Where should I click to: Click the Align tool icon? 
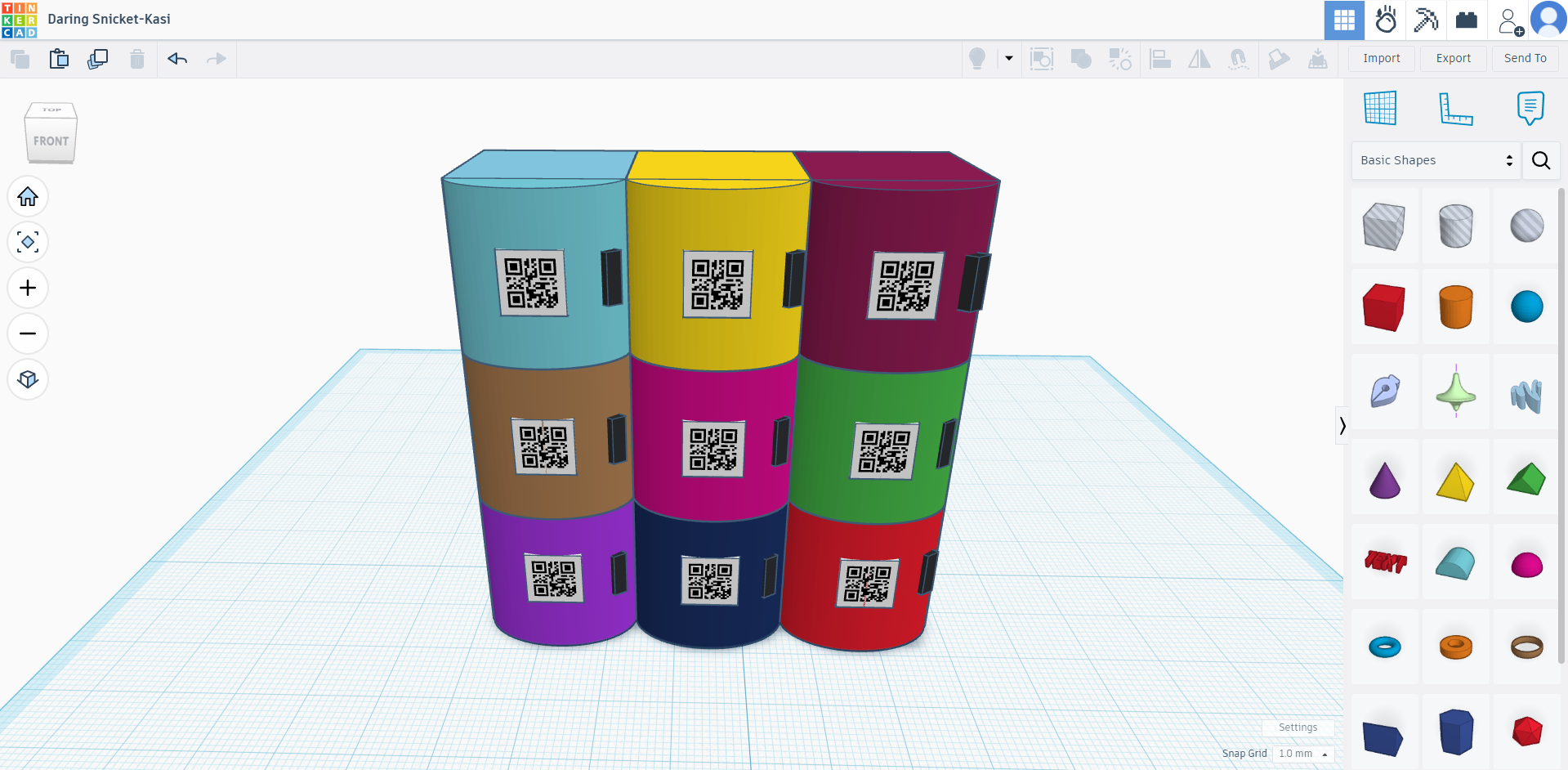click(x=1160, y=59)
